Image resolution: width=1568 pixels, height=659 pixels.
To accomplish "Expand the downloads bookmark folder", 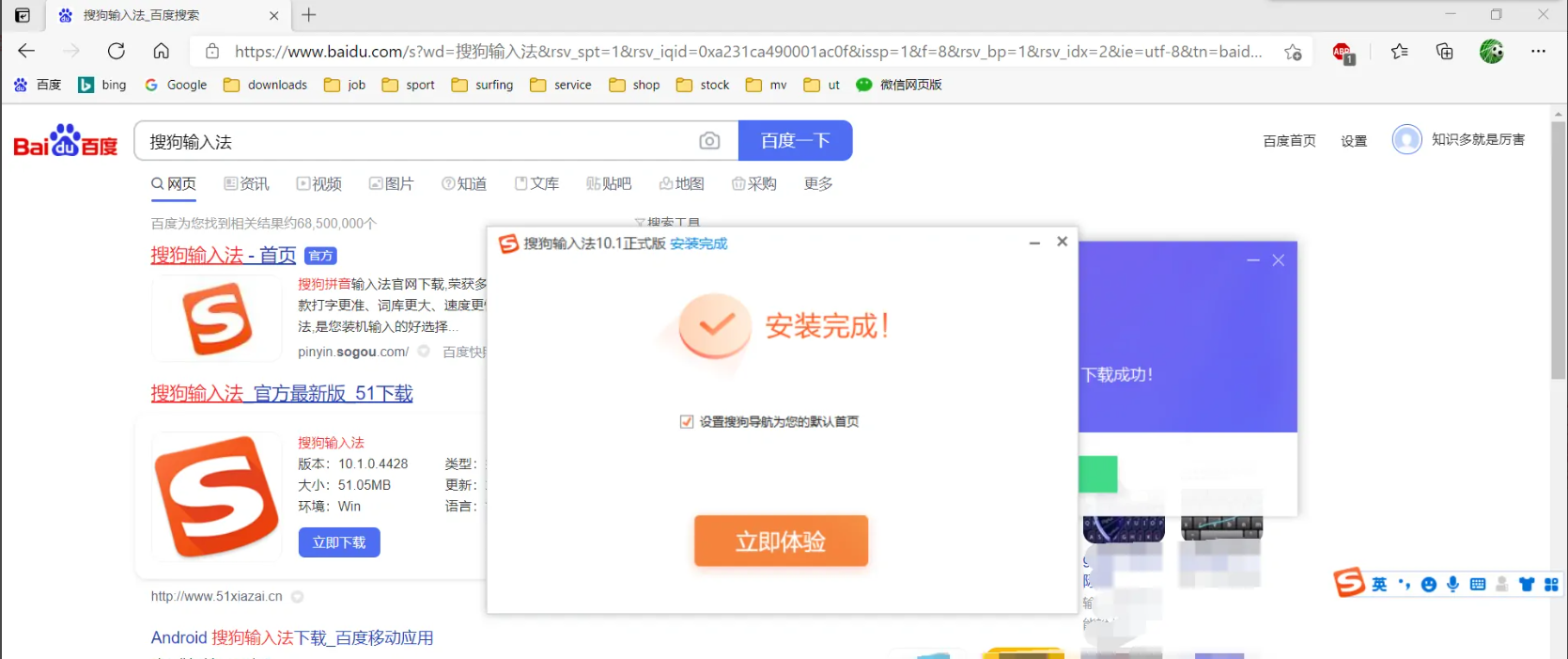I will tap(265, 85).
